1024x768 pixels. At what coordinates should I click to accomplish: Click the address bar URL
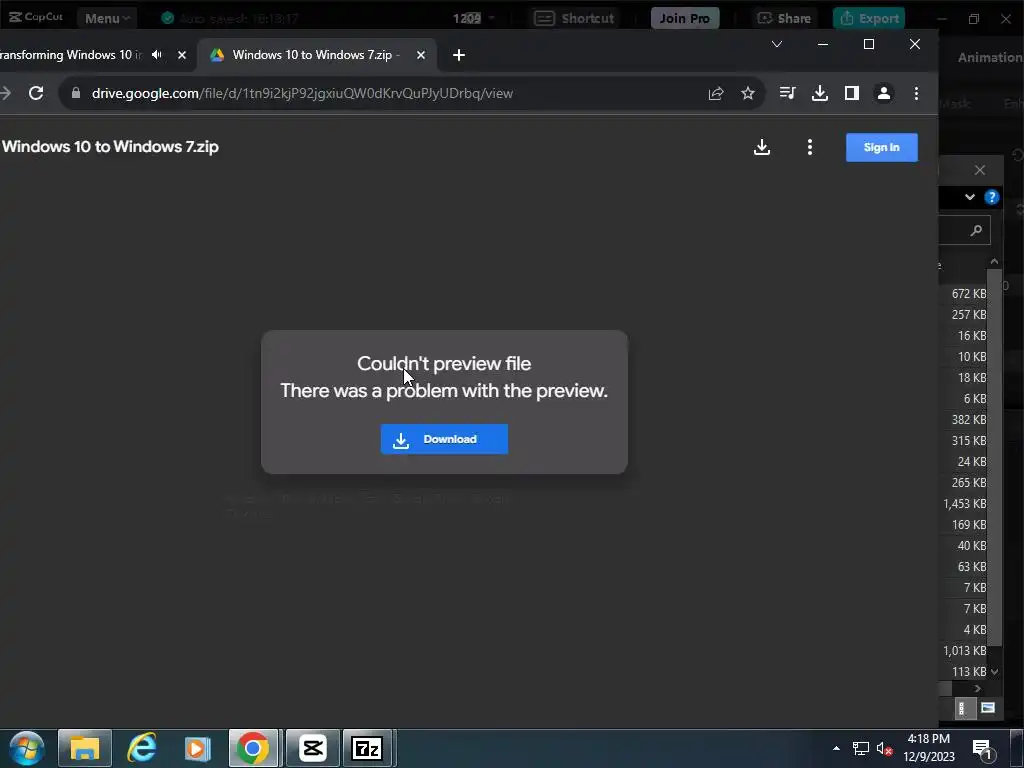pos(302,93)
